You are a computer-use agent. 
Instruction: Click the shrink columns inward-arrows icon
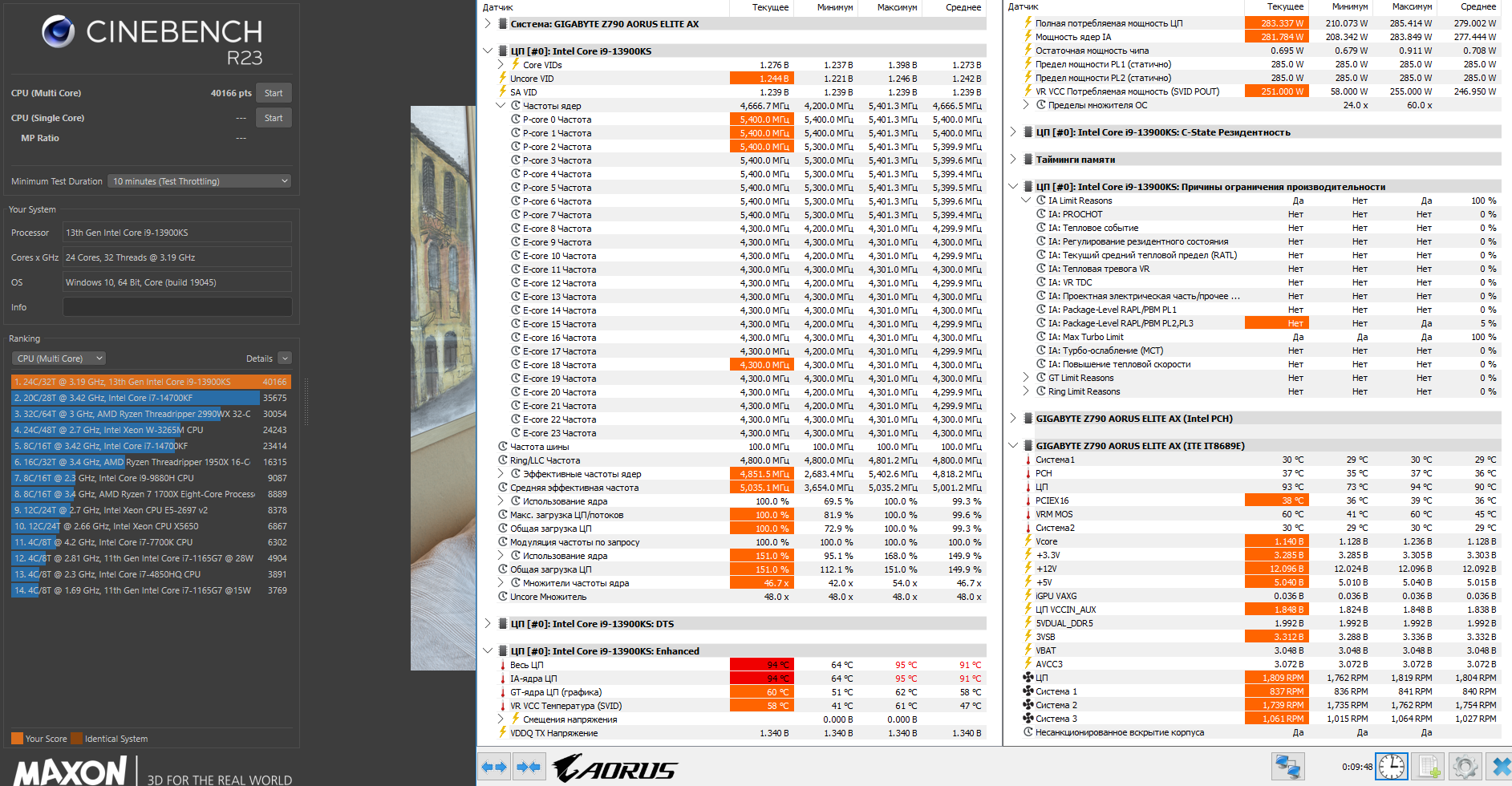[x=529, y=767]
